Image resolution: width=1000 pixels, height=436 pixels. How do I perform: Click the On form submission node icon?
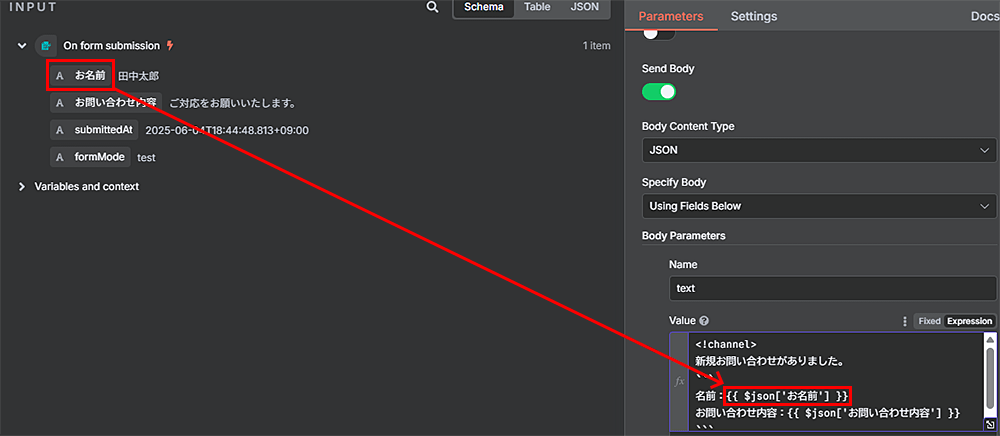tap(45, 46)
